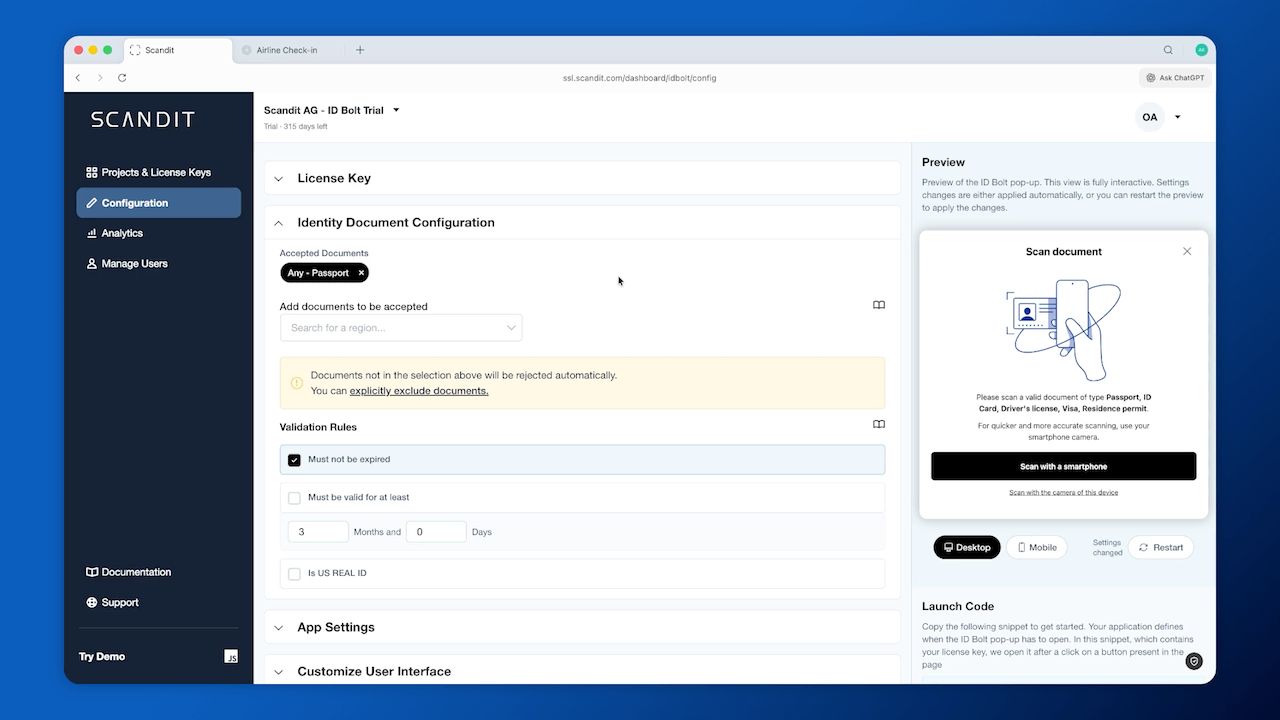Viewport: 1280px width, 720px height.
Task: Enable the Must be valid for at least checkbox
Action: [294, 498]
